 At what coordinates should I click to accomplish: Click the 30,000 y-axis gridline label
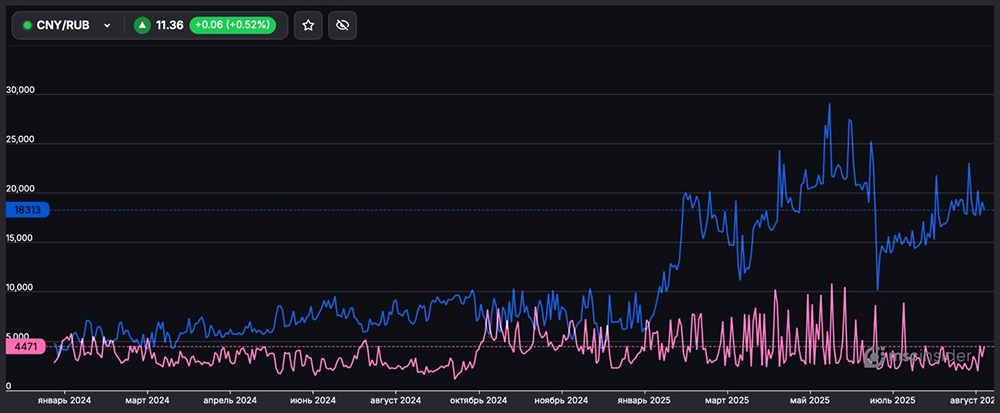click(20, 91)
